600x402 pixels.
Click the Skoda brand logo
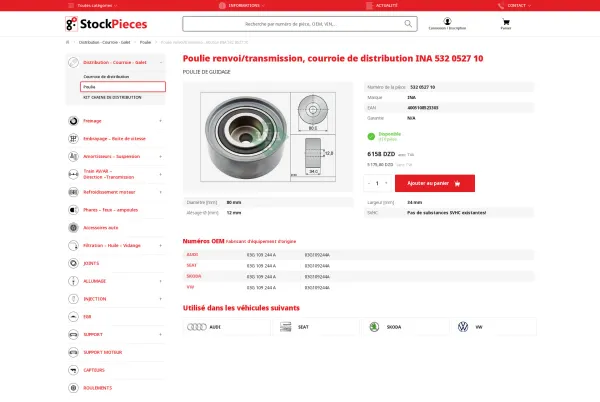point(374,327)
